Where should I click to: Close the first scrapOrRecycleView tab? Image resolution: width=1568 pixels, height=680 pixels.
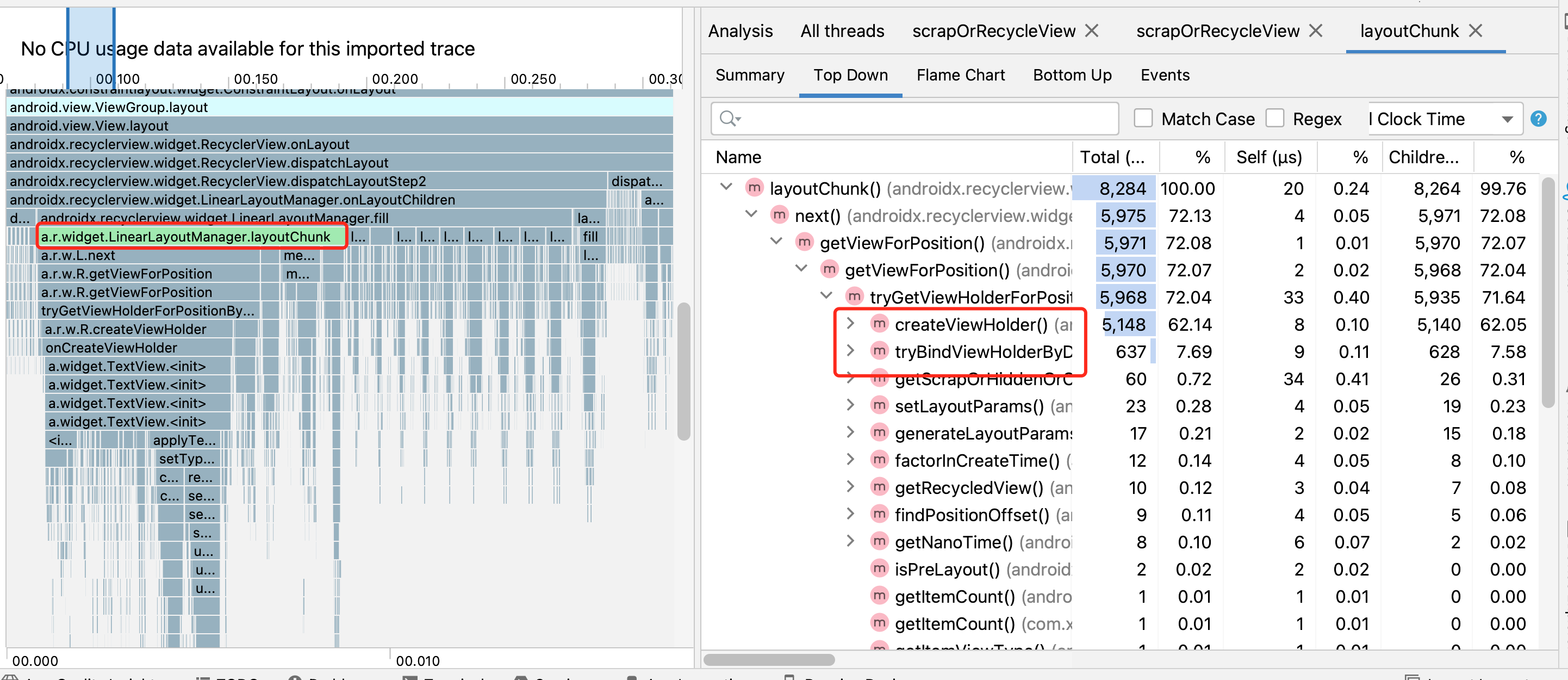click(1092, 31)
